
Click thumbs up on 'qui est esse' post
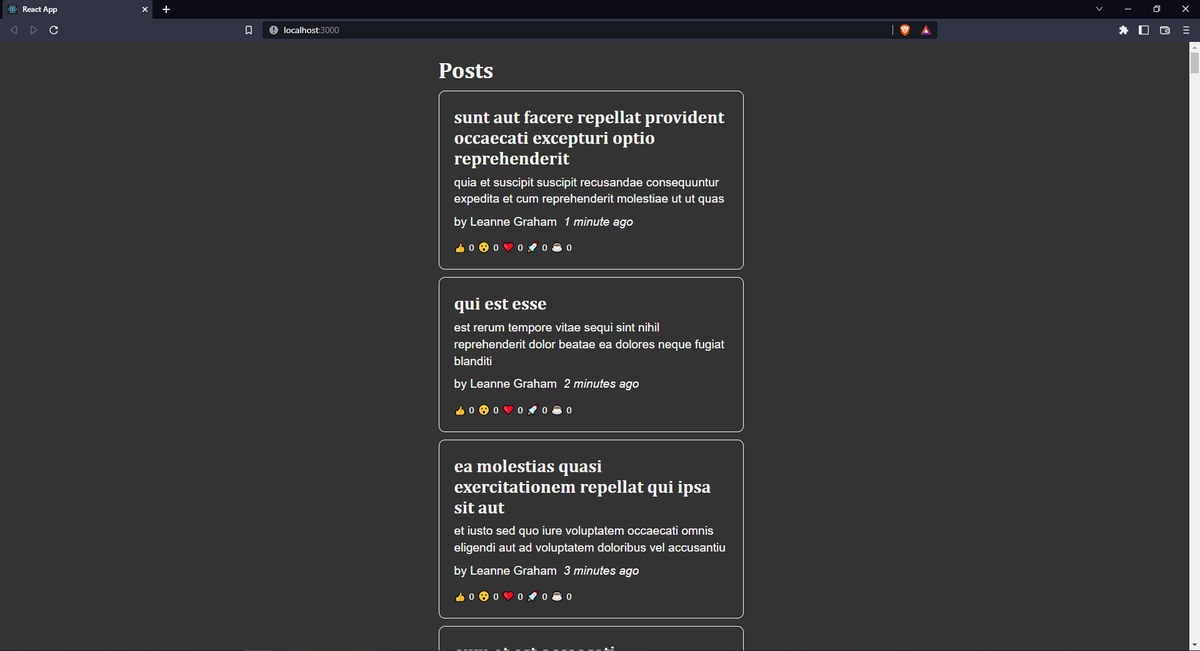465,410
